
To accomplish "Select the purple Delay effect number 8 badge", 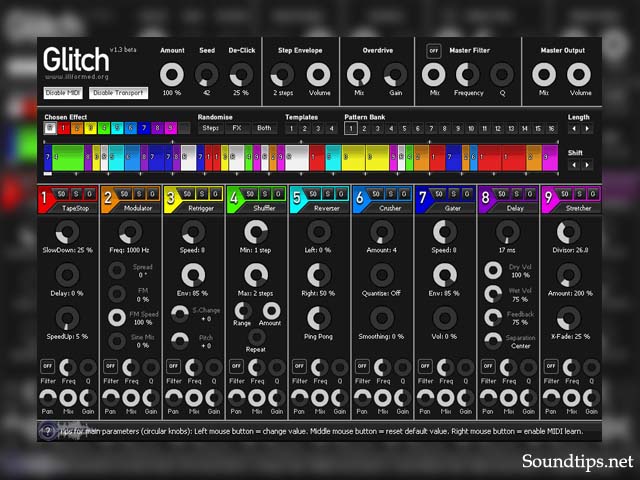I will click(x=485, y=198).
